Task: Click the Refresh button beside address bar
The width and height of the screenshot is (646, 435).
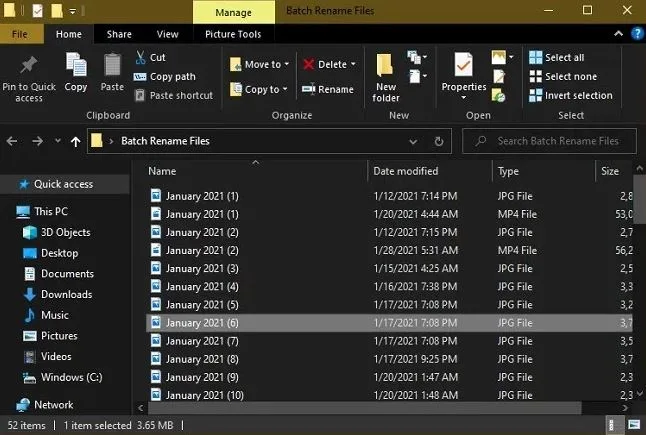Action: 439,141
